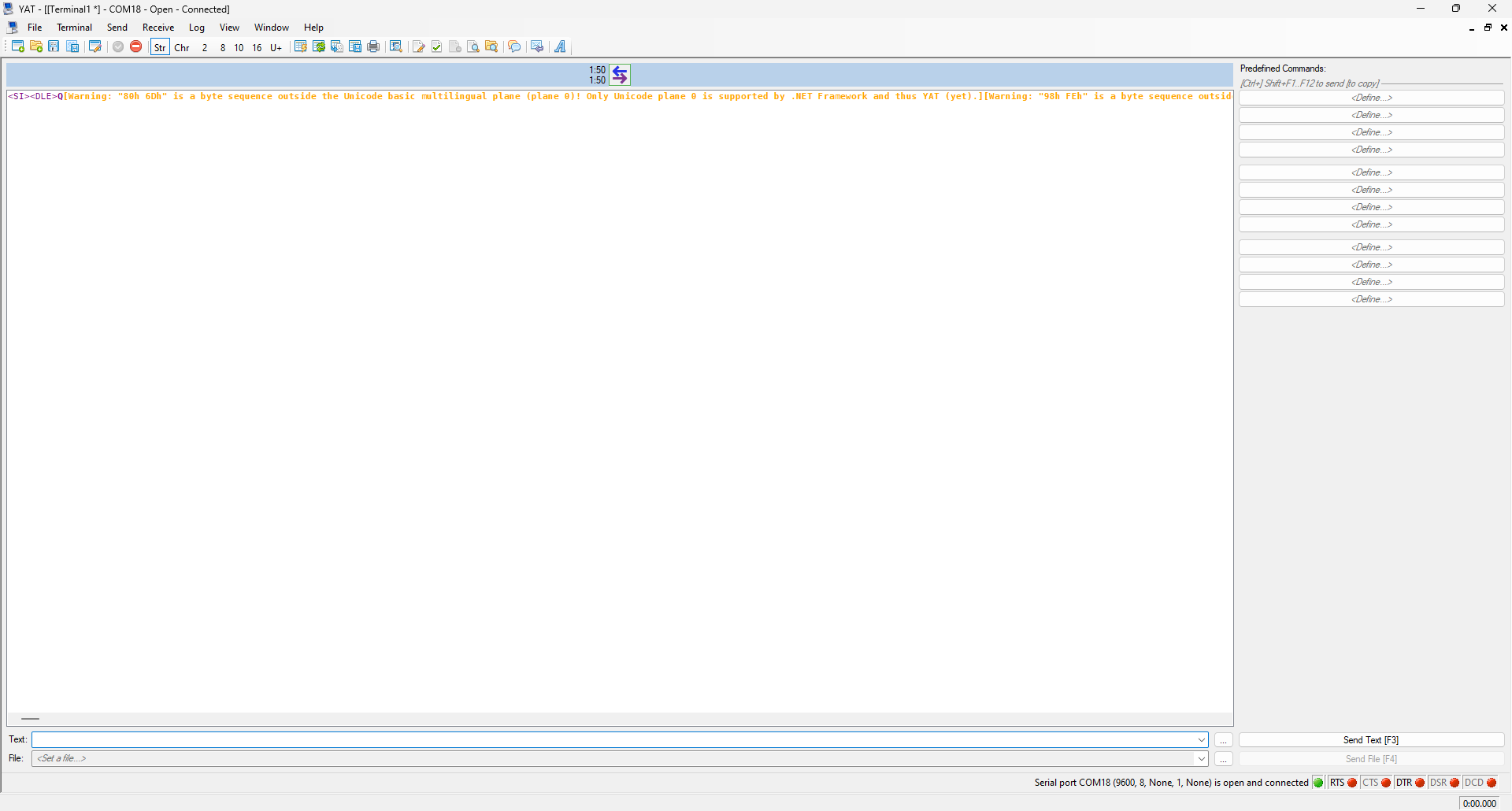Click the Serial port COM18 status text
The image size is (1512, 811).
click(x=1171, y=783)
